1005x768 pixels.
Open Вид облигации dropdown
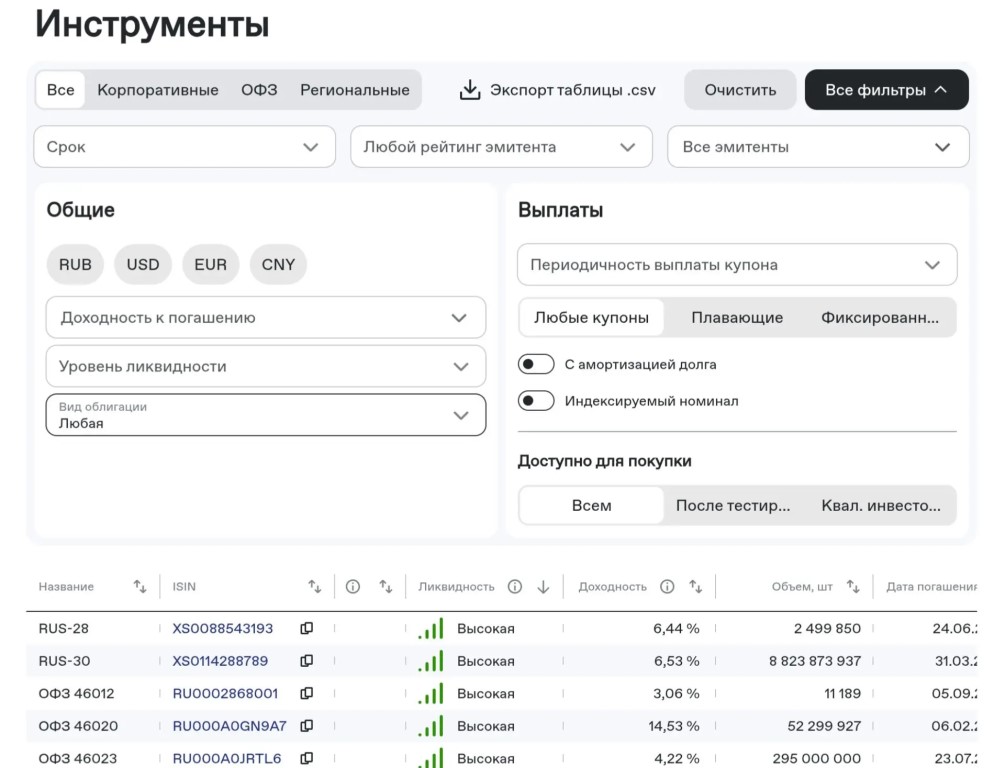point(266,415)
